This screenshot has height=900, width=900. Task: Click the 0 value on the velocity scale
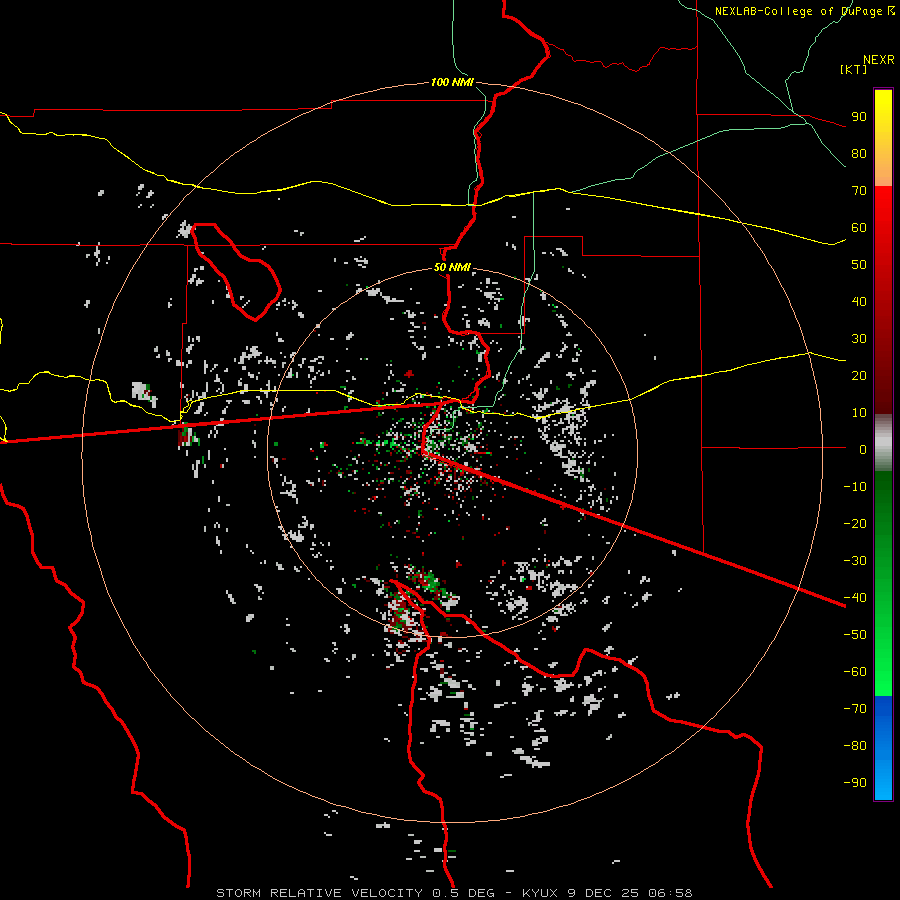(x=863, y=450)
